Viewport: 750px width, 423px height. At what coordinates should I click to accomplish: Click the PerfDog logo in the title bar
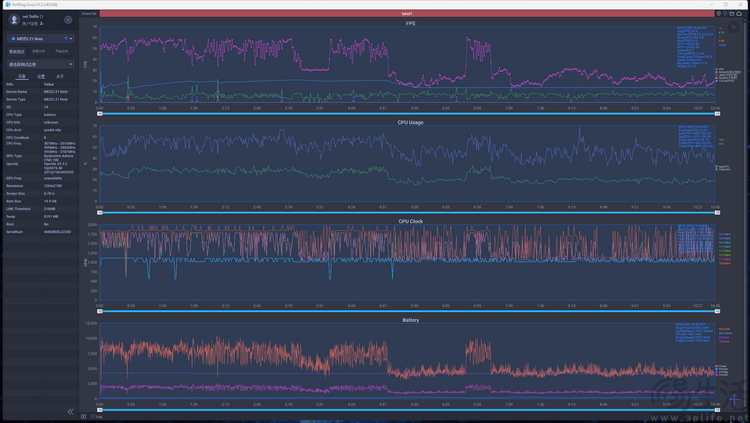(x=8, y=4)
